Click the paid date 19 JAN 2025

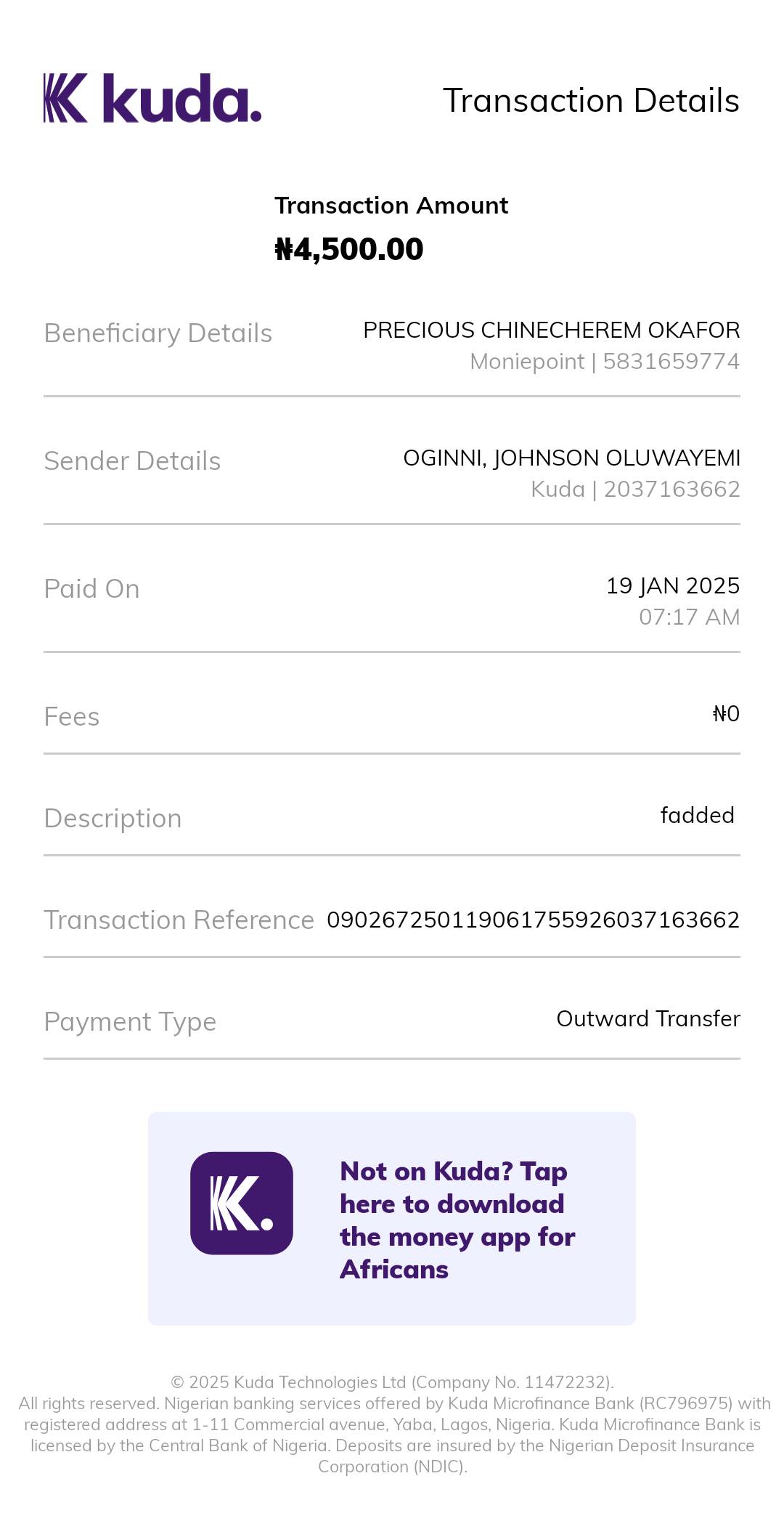[x=673, y=586]
